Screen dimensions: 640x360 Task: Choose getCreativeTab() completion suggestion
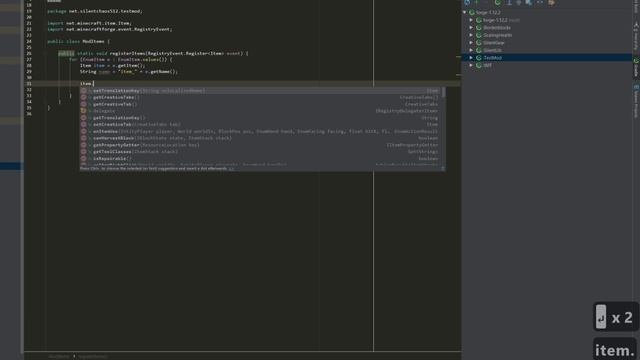point(260,104)
